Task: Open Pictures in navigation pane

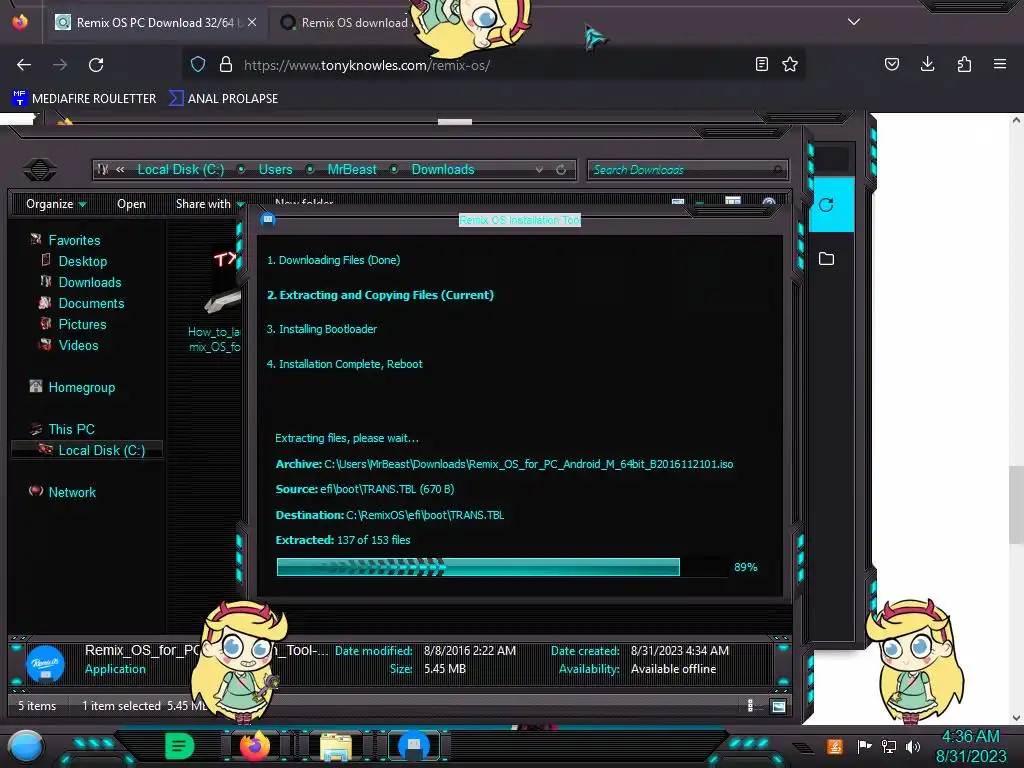Action: pos(82,324)
